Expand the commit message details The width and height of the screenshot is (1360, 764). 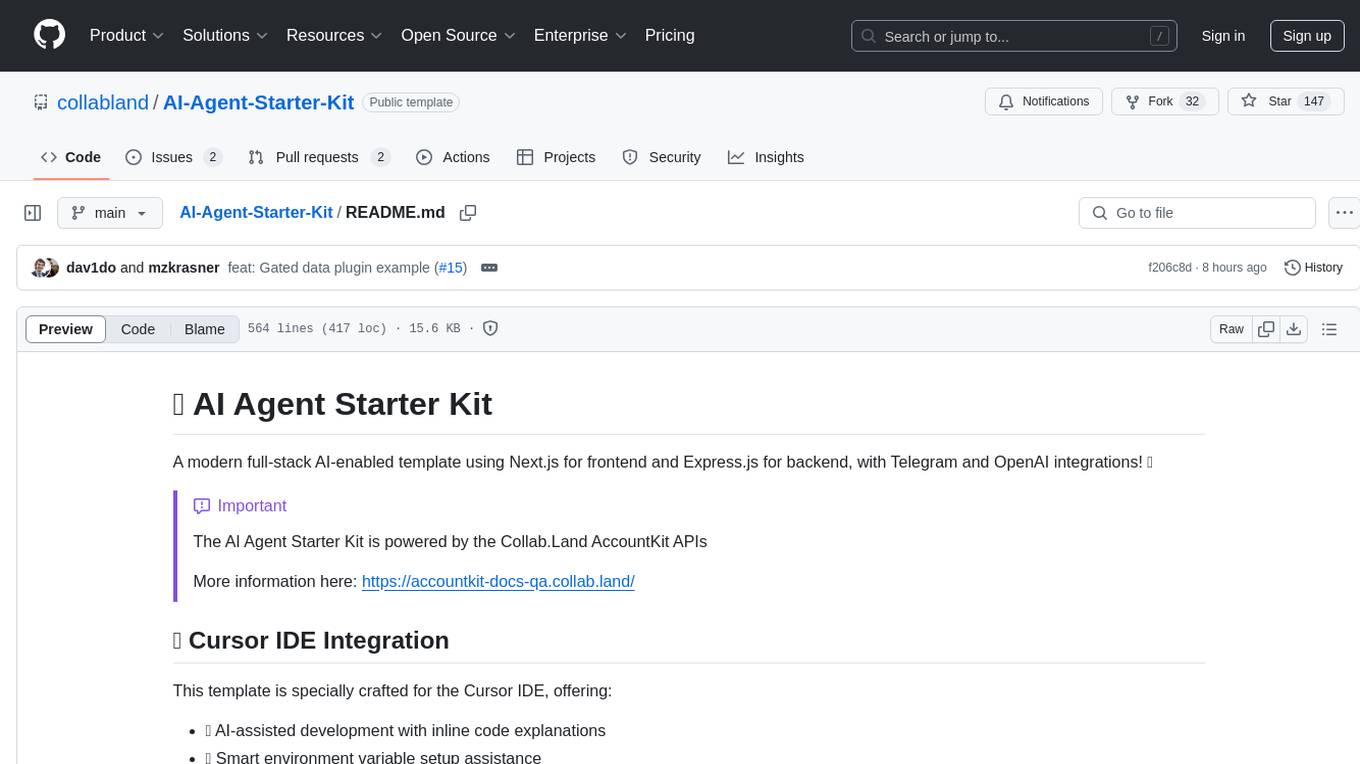click(489, 268)
